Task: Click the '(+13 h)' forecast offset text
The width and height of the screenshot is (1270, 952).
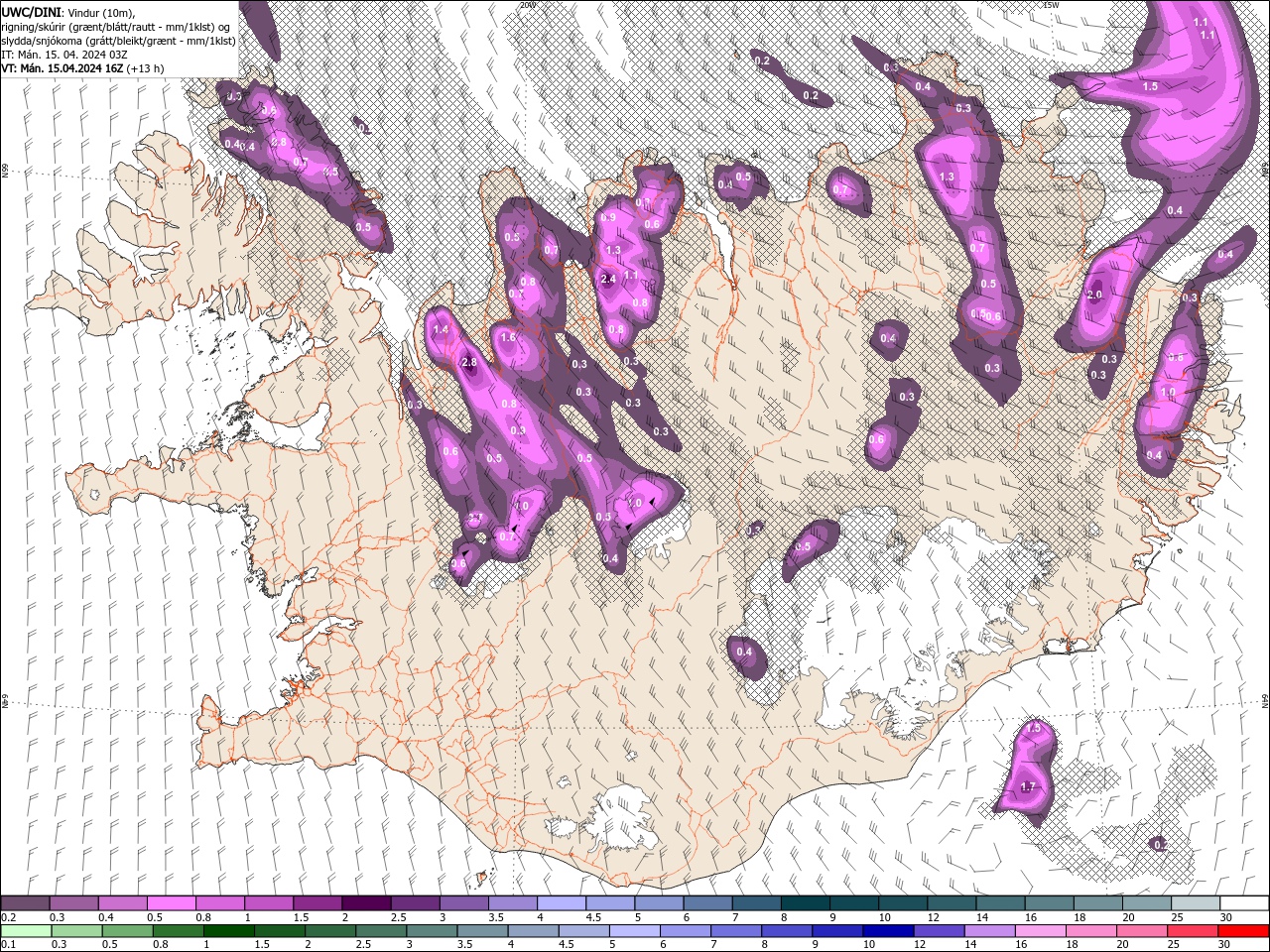Action: [x=146, y=68]
